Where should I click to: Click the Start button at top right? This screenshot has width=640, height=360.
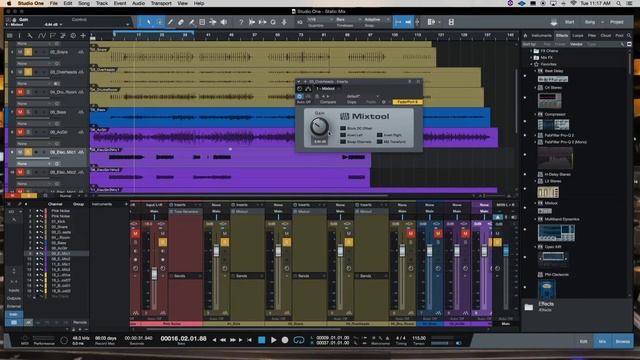(x=569, y=22)
